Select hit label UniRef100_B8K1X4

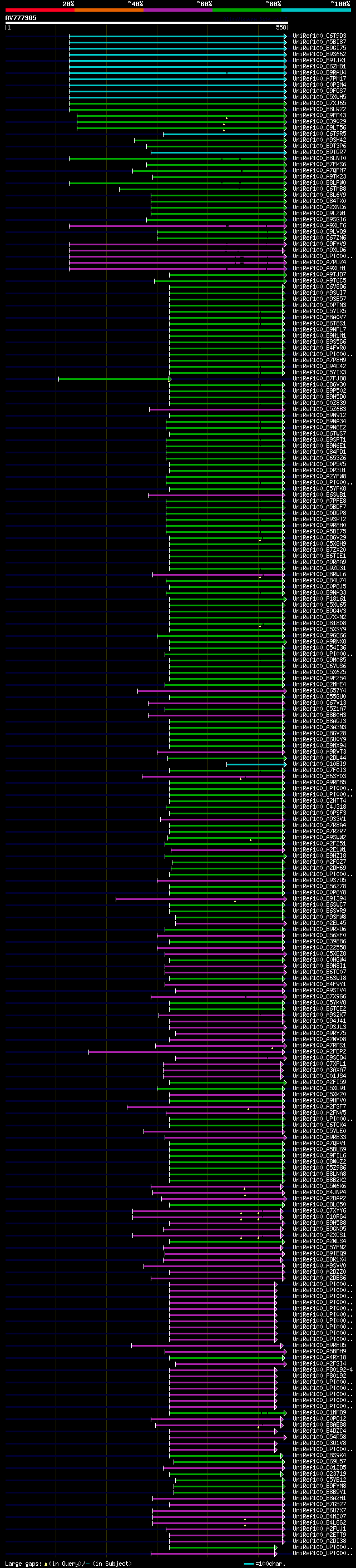319,1259
